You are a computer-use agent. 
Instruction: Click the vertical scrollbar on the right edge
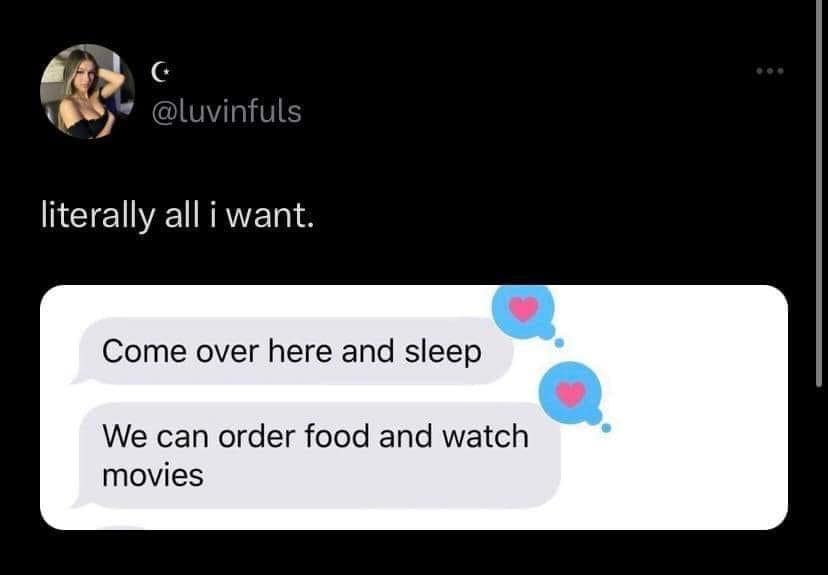point(819,193)
